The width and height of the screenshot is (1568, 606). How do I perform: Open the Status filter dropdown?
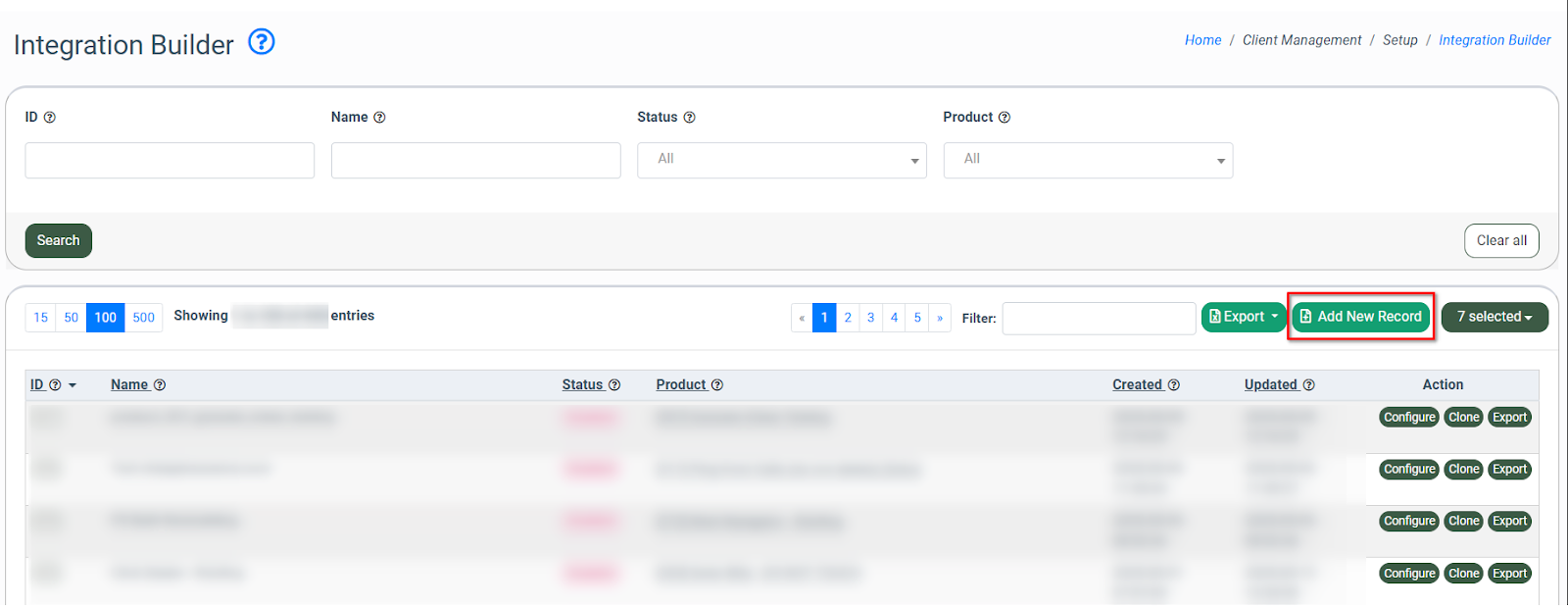point(781,160)
